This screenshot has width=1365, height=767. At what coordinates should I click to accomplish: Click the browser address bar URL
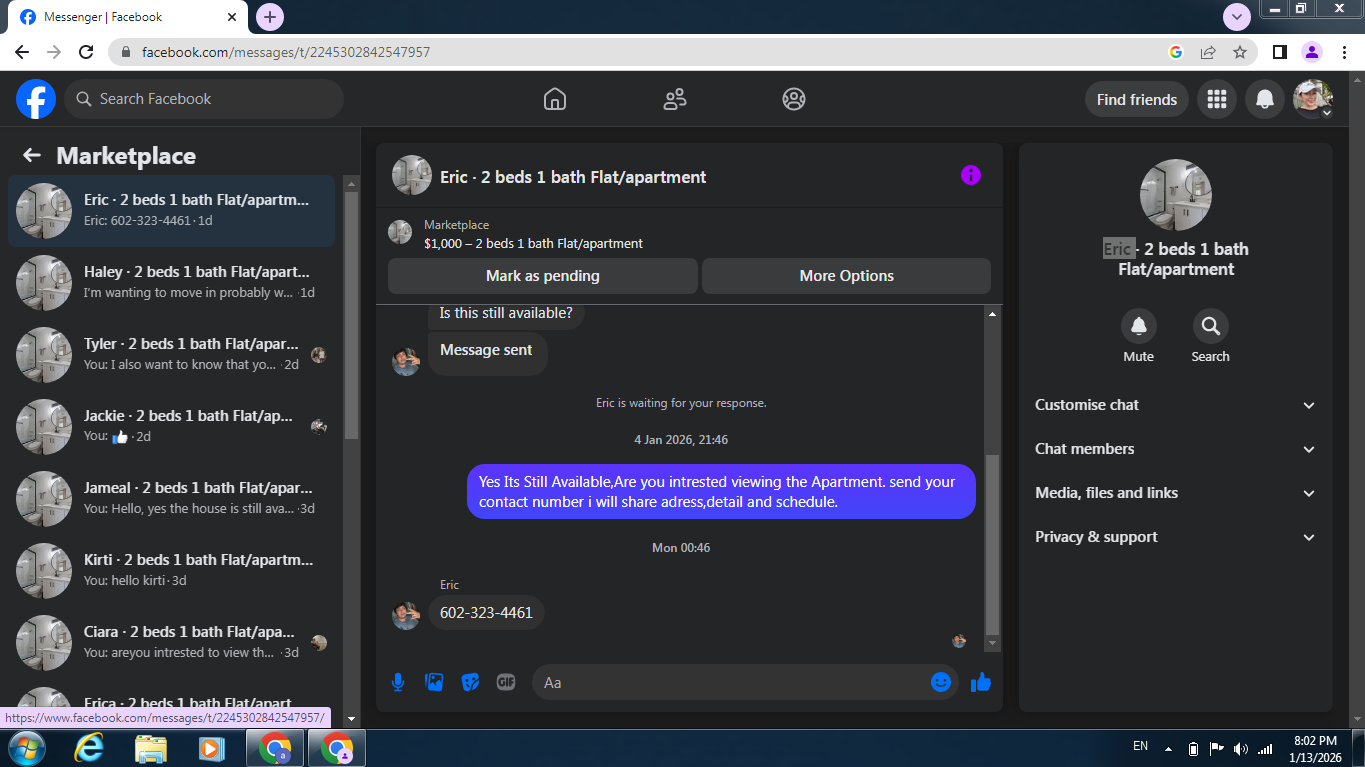[286, 52]
